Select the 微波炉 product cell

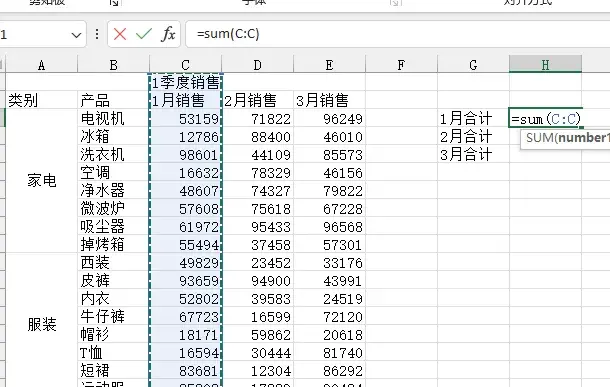point(113,208)
